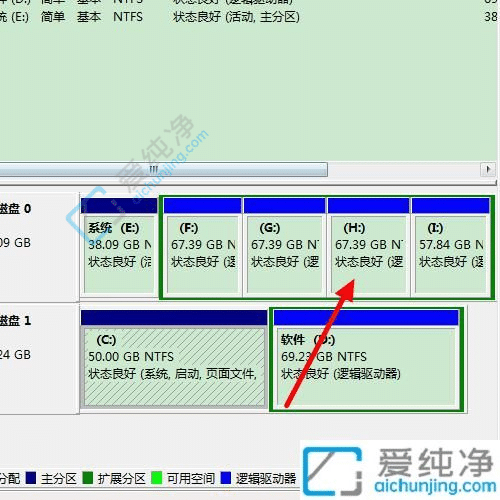Select the 软件 (D:) 69.23 GB partition
This screenshot has width=500, height=500.
[x=366, y=359]
